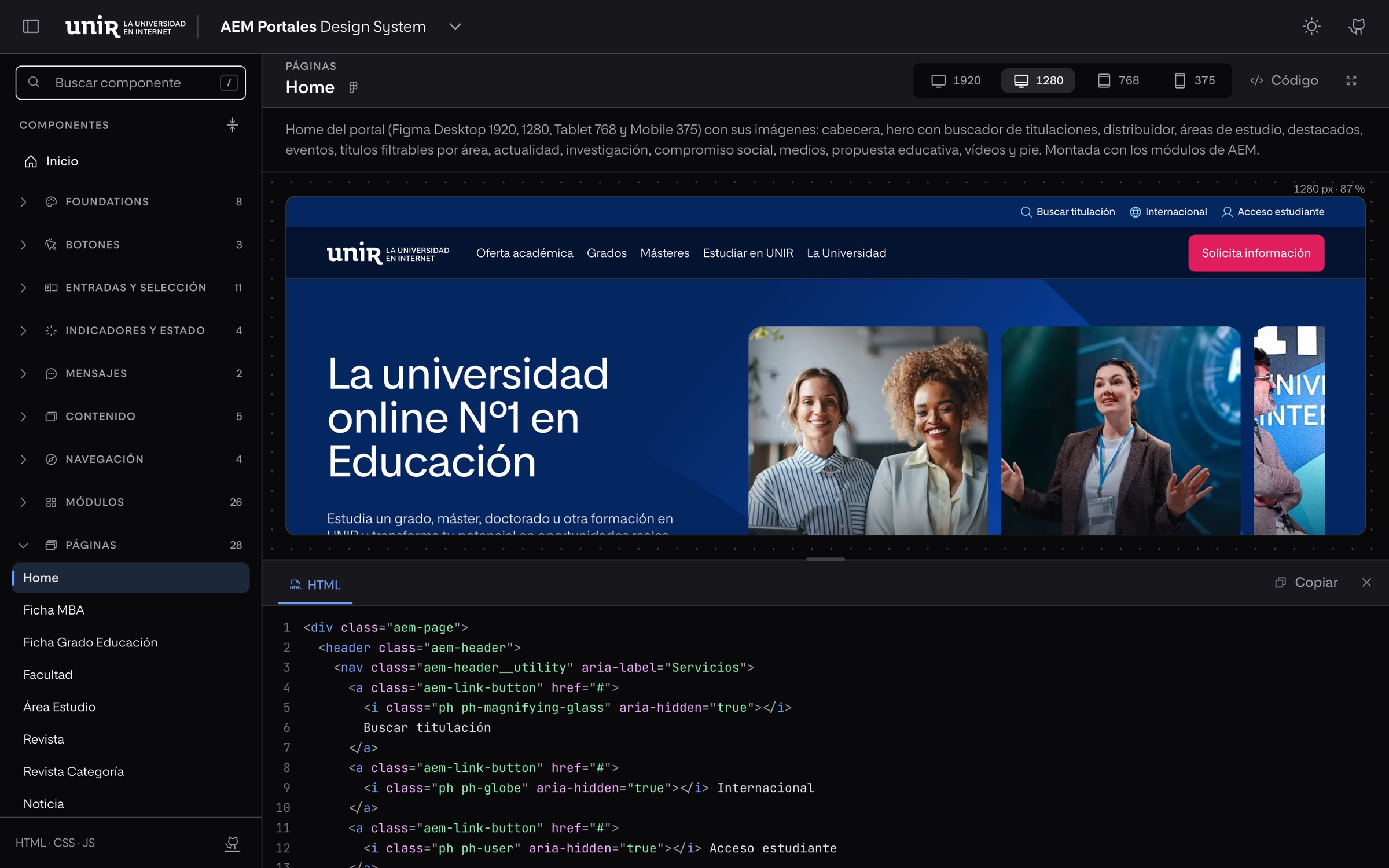Expand the MÓDULOS section
The width and height of the screenshot is (1389, 868).
[131, 502]
